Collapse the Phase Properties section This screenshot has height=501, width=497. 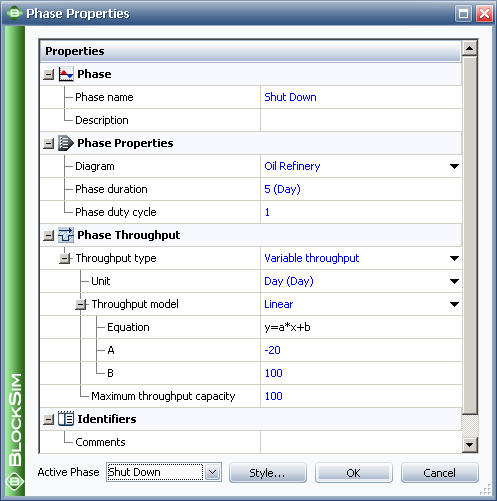coord(49,144)
